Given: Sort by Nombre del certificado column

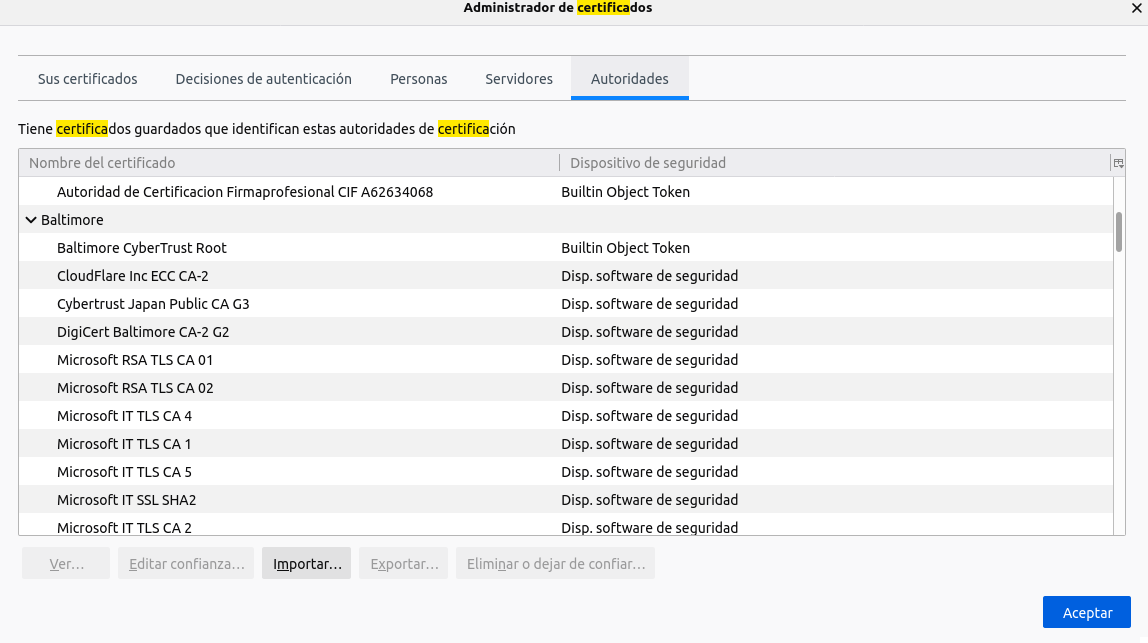Looking at the screenshot, I should pyautogui.click(x=288, y=163).
